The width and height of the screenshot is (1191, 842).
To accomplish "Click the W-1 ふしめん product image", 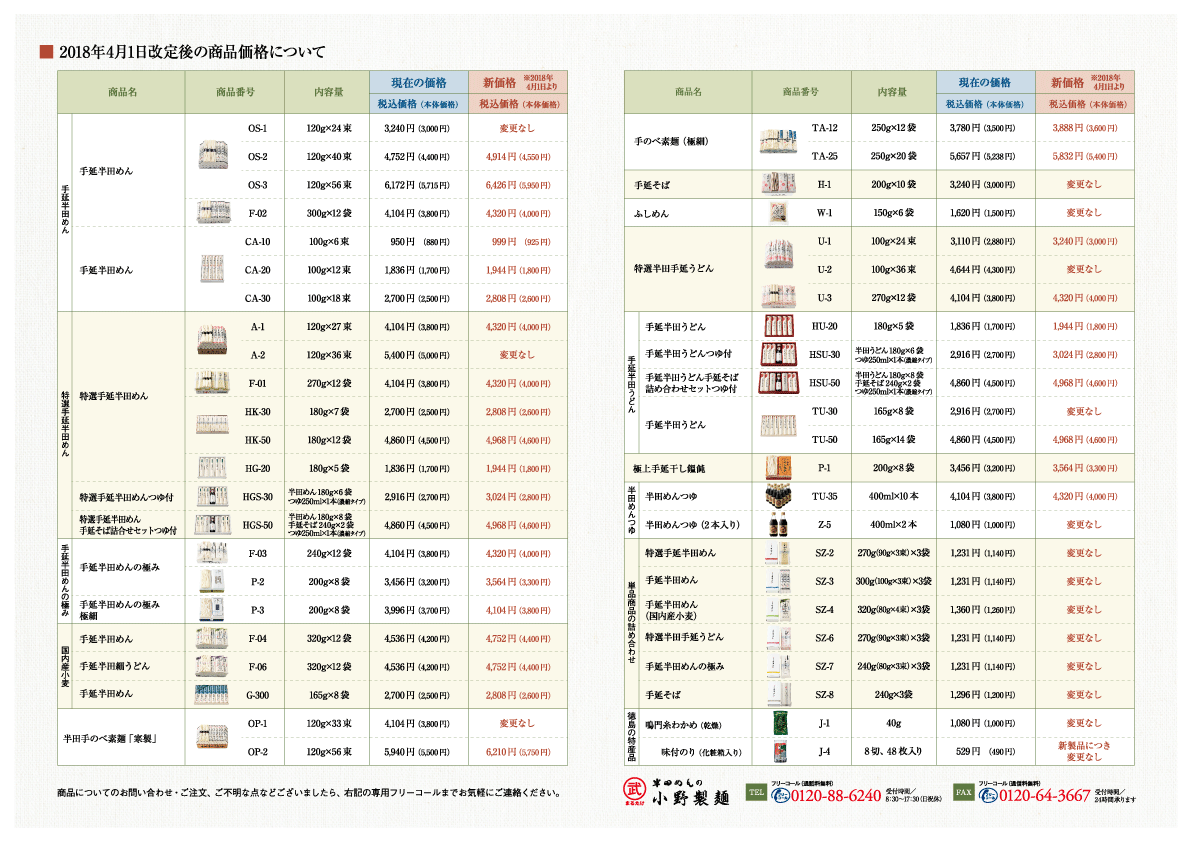I will click(x=777, y=213).
